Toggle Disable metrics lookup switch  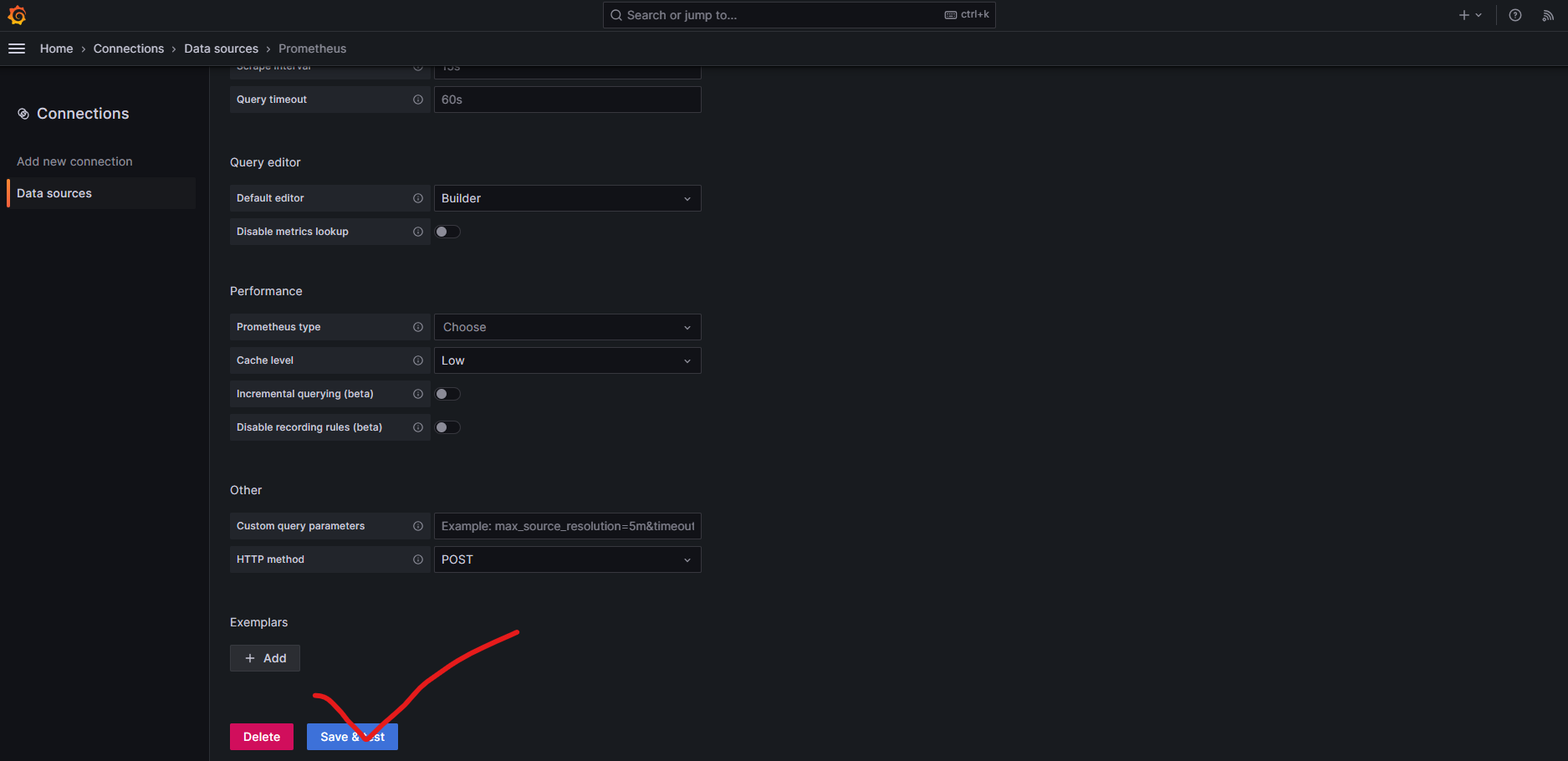pyautogui.click(x=447, y=232)
